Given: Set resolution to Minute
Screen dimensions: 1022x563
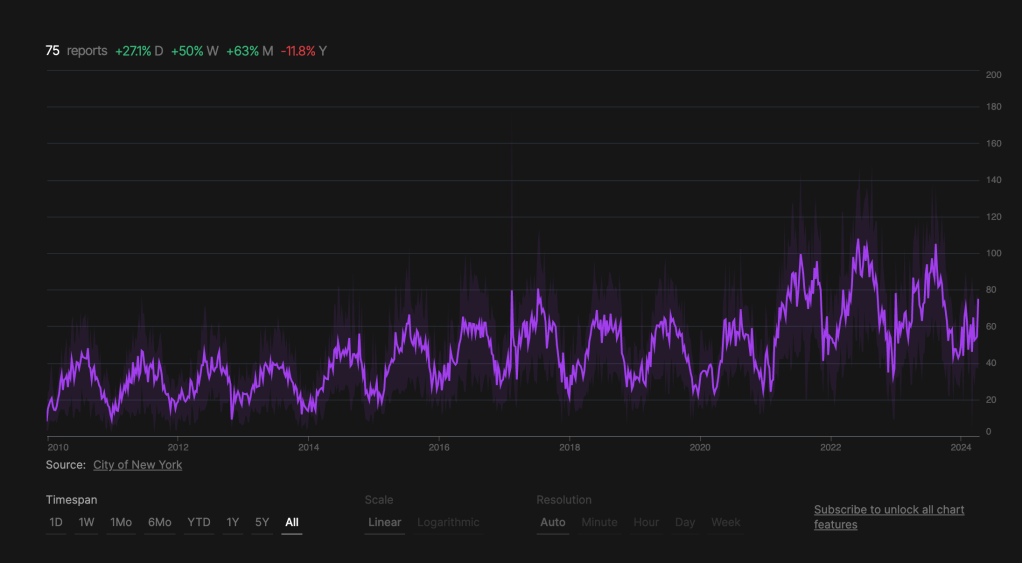Looking at the screenshot, I should point(599,522).
